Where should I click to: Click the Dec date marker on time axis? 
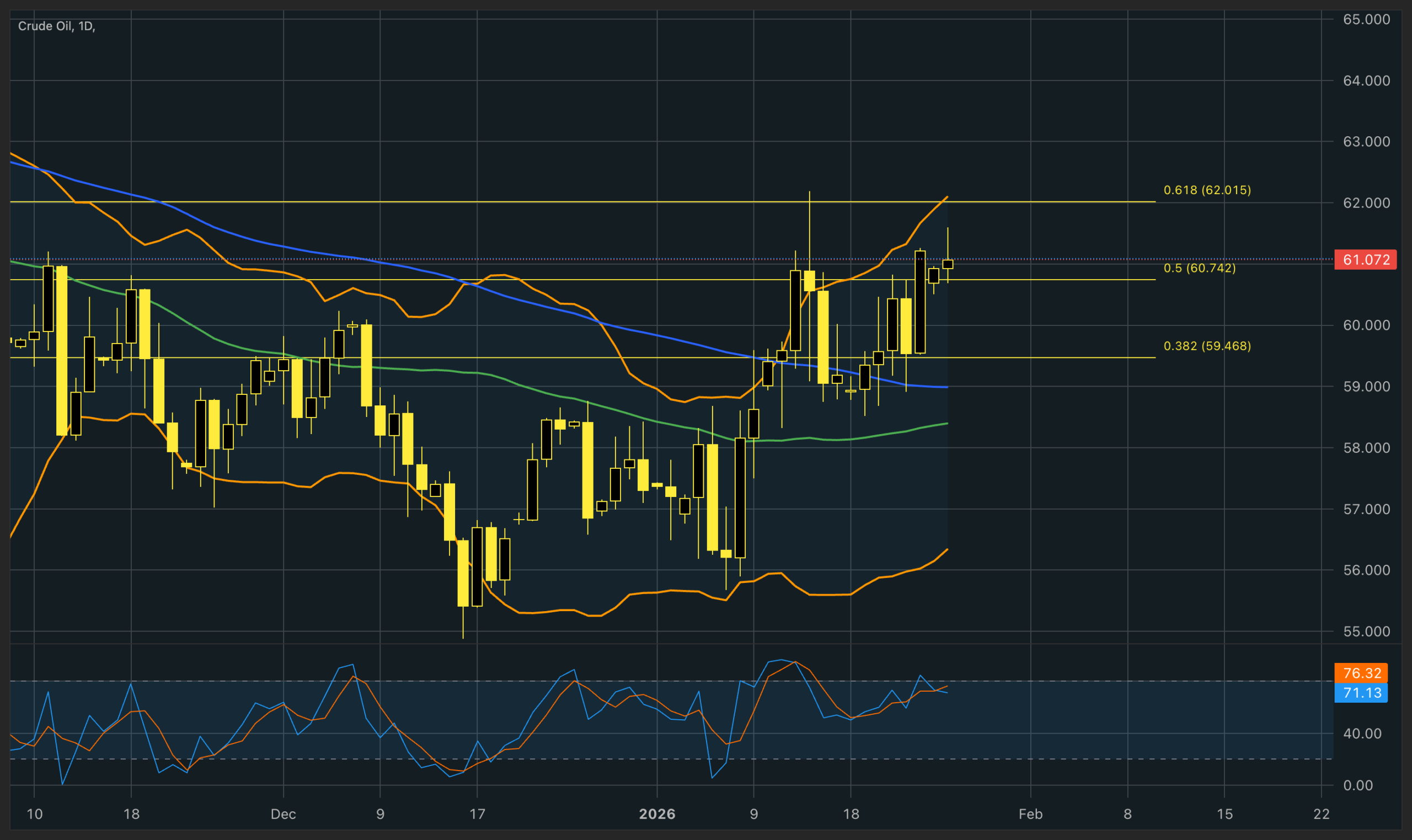coord(283,814)
